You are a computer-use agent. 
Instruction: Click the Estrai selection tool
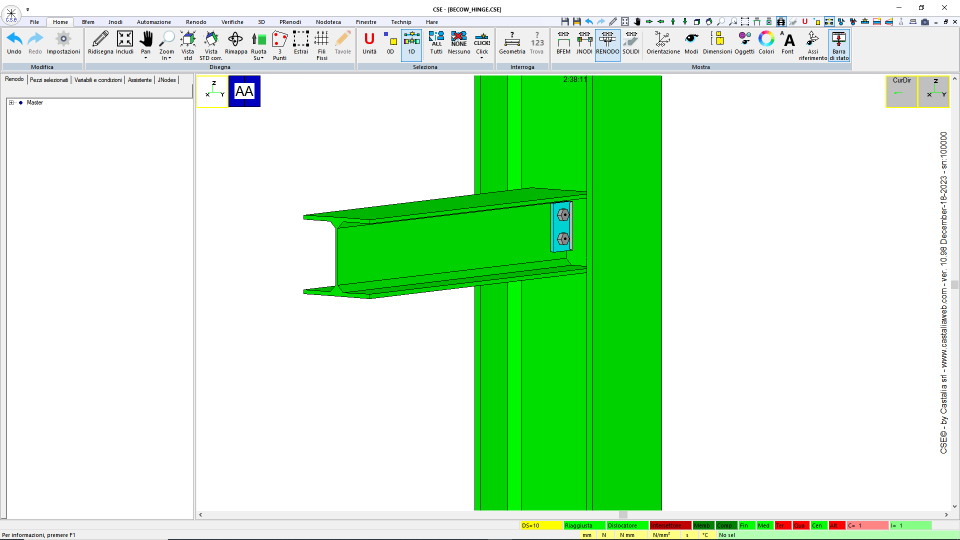[x=301, y=43]
